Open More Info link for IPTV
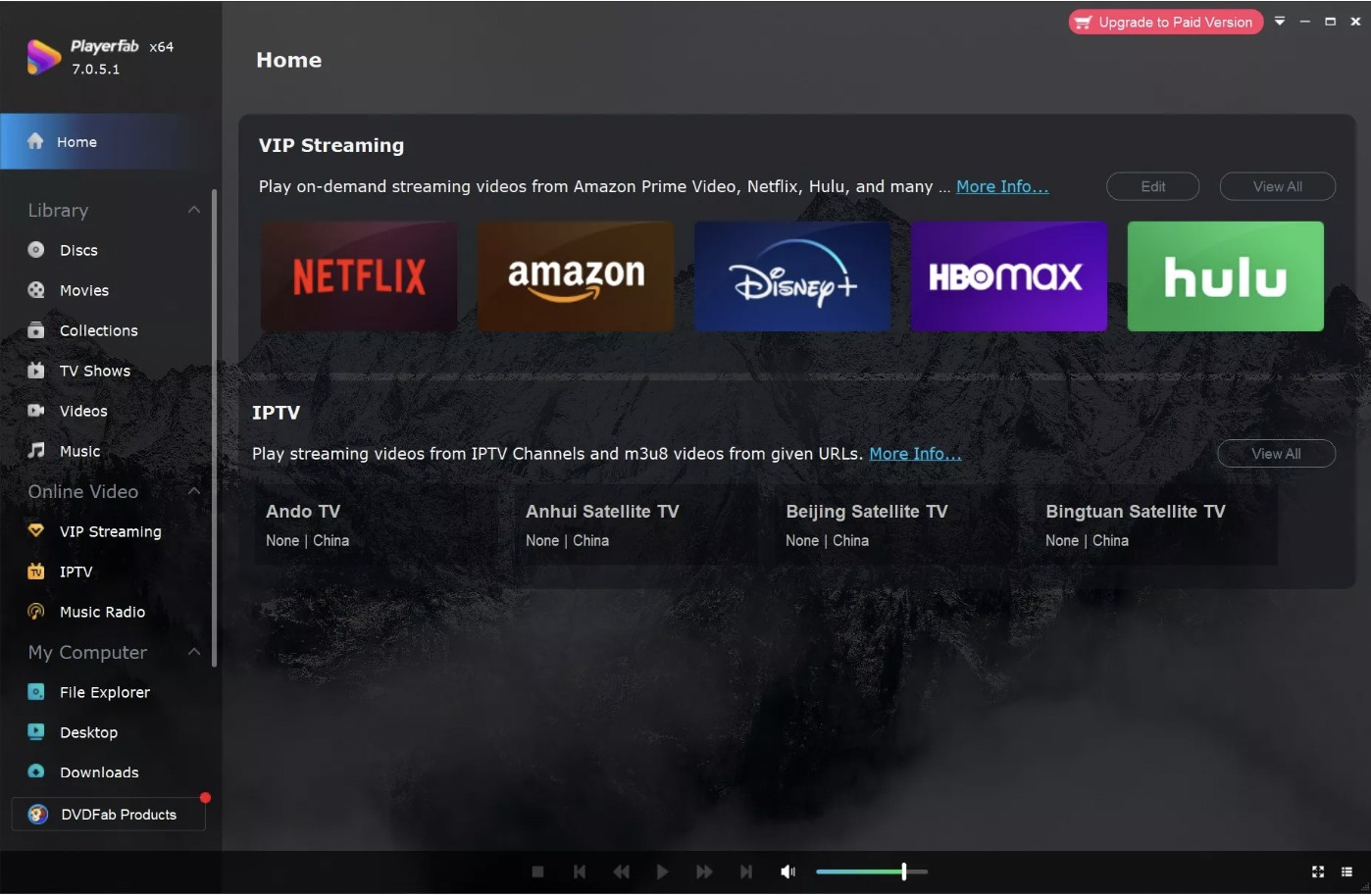This screenshot has width=1371, height=896. point(915,454)
